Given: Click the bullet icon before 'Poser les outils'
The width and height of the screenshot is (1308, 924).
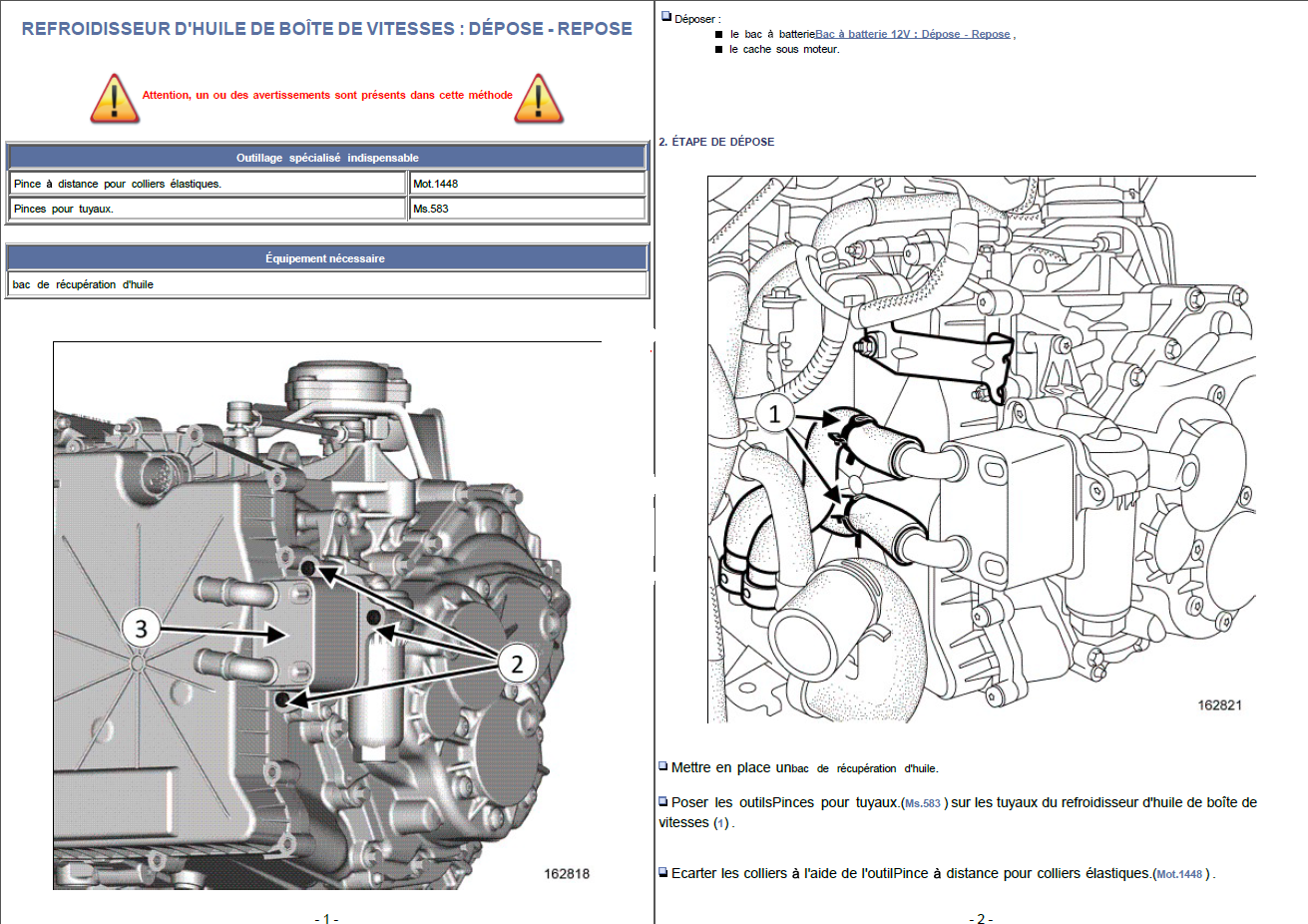Looking at the screenshot, I should (x=663, y=801).
